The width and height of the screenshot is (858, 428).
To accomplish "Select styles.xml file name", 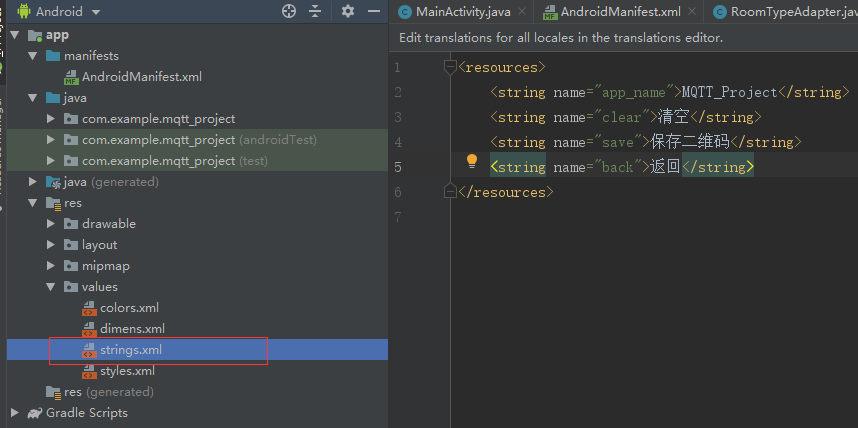I will tap(127, 371).
